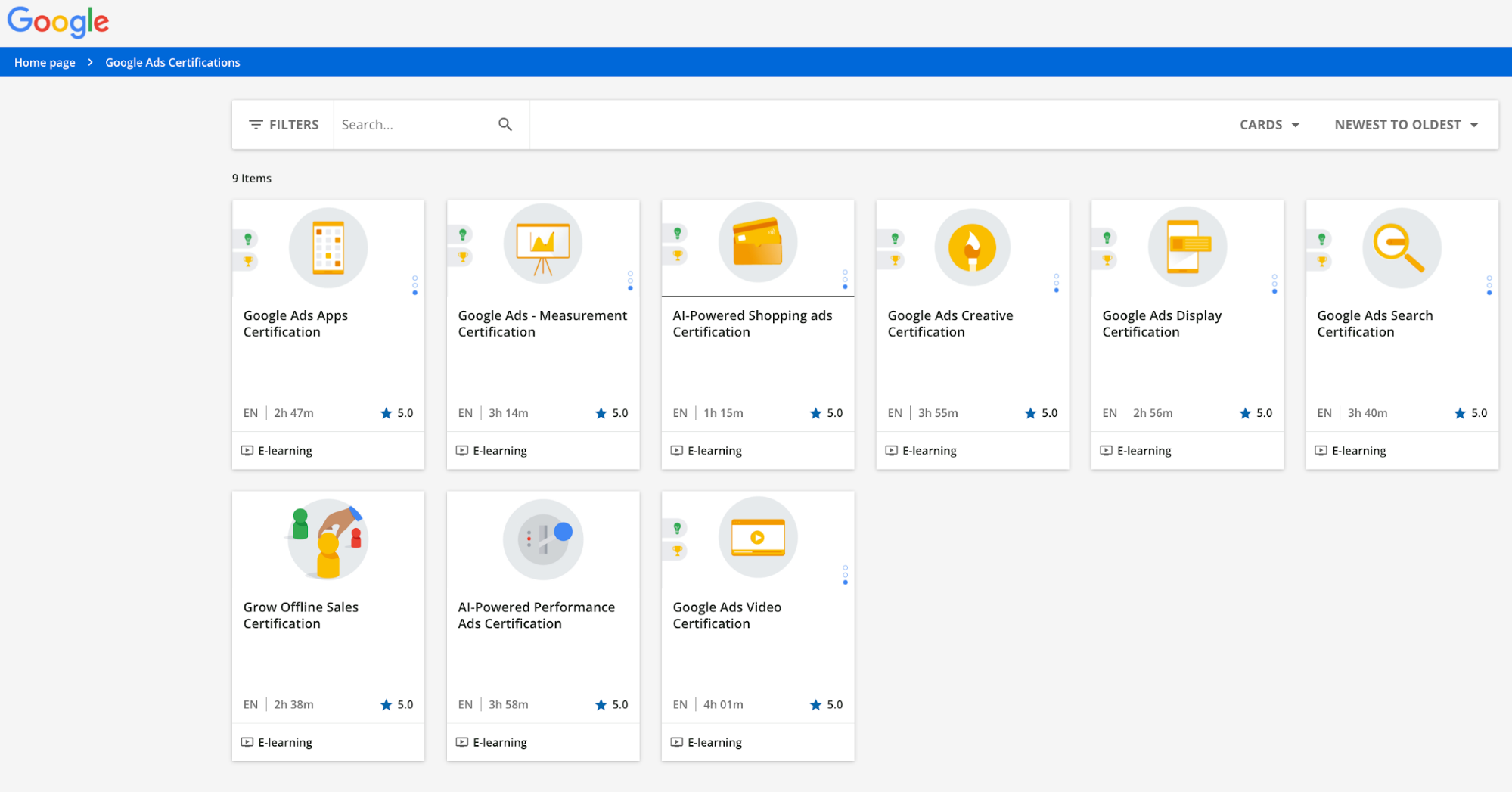Click star rating on Grow Offline Sales card

click(x=397, y=705)
